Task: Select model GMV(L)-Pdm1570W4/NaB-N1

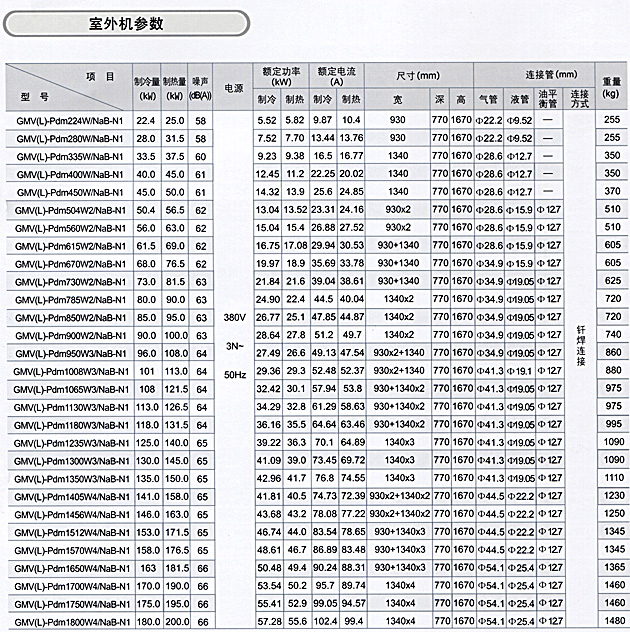Action: (x=71, y=551)
